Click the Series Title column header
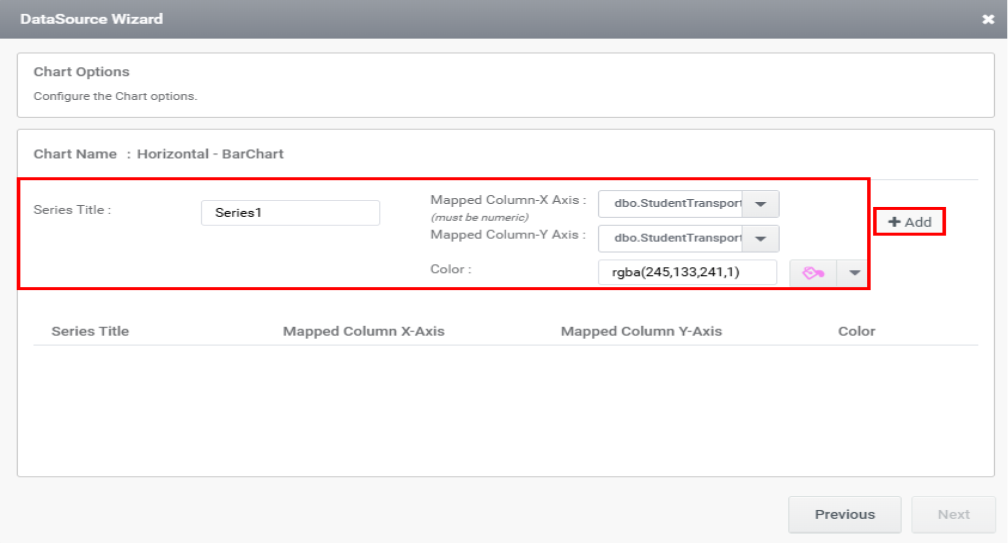 pyautogui.click(x=90, y=331)
